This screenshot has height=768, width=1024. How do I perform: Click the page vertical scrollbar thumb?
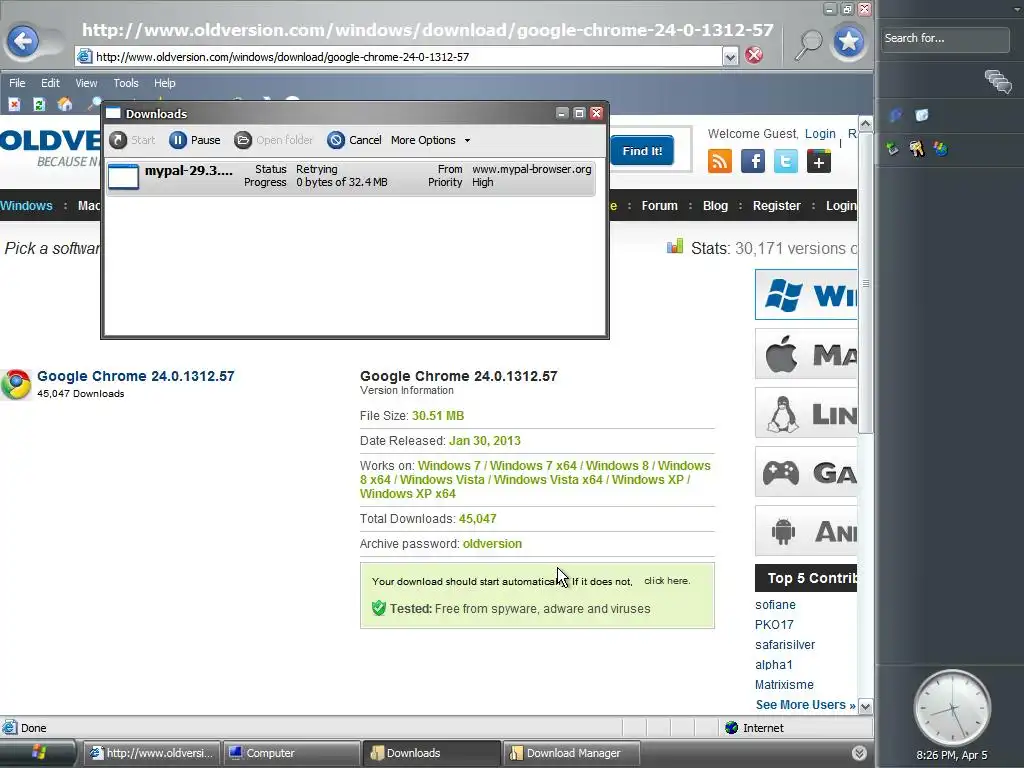(x=865, y=283)
